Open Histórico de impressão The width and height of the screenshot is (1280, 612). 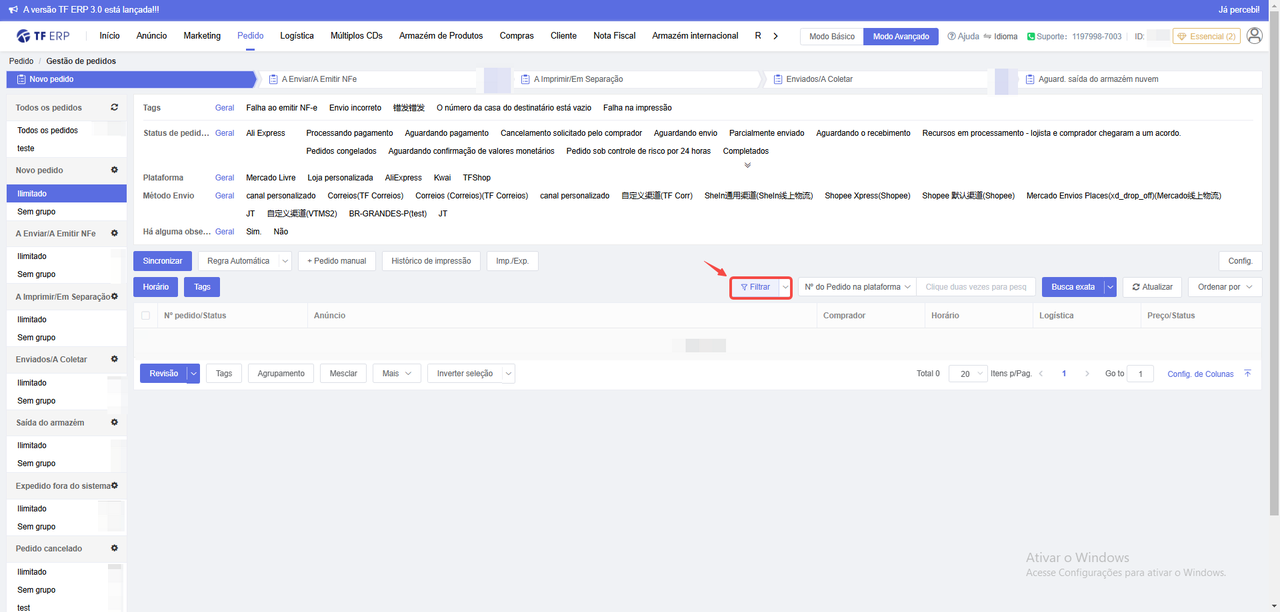(x=431, y=261)
